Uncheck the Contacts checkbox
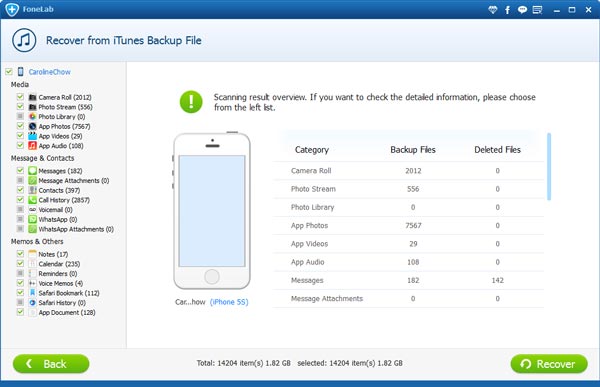Viewport: 600px width, 387px height. (x=20, y=190)
